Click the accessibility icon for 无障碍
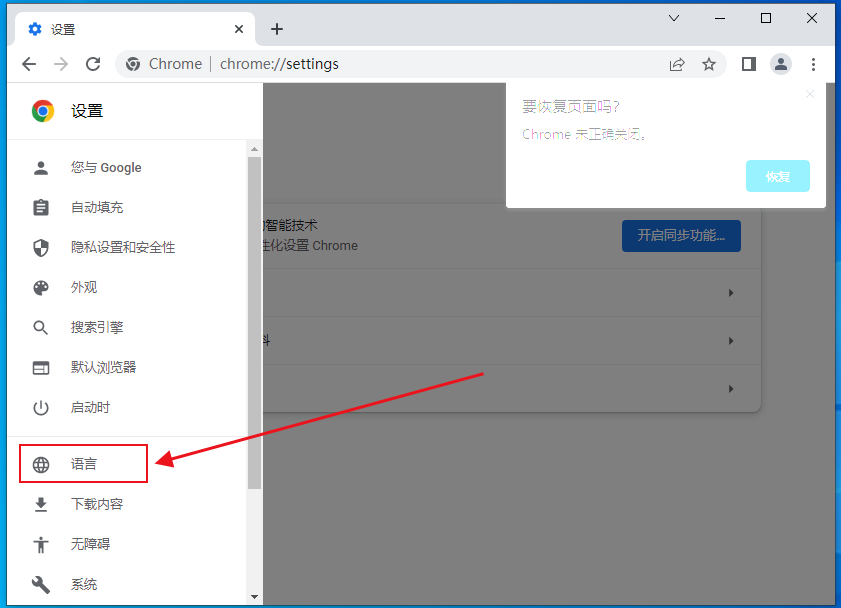The image size is (841, 608). [41, 544]
